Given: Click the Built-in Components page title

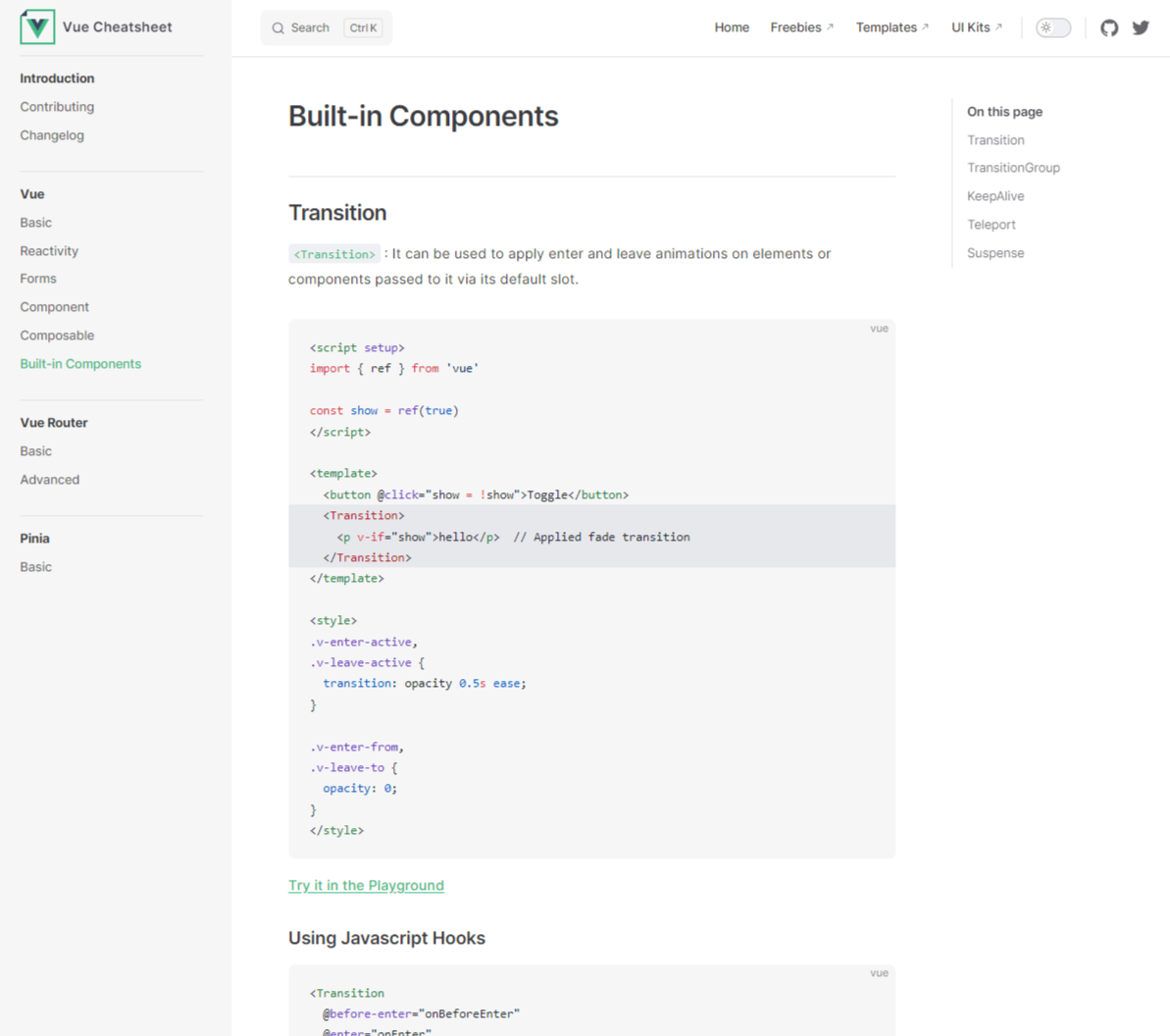Looking at the screenshot, I should (x=423, y=117).
